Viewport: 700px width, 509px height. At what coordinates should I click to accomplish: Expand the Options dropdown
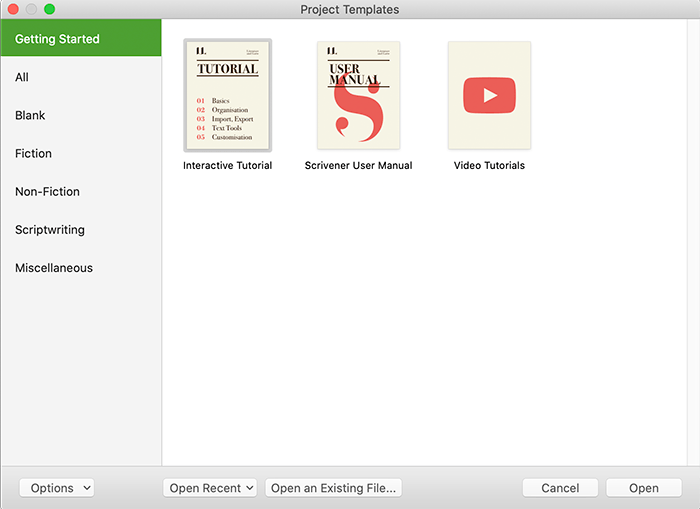pos(57,488)
